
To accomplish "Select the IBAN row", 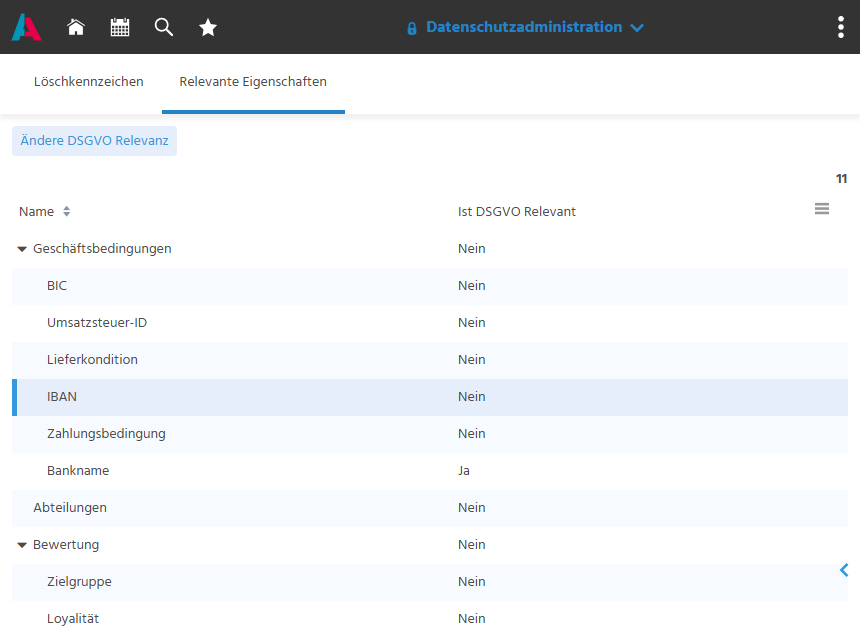I will pyautogui.click(x=430, y=397).
